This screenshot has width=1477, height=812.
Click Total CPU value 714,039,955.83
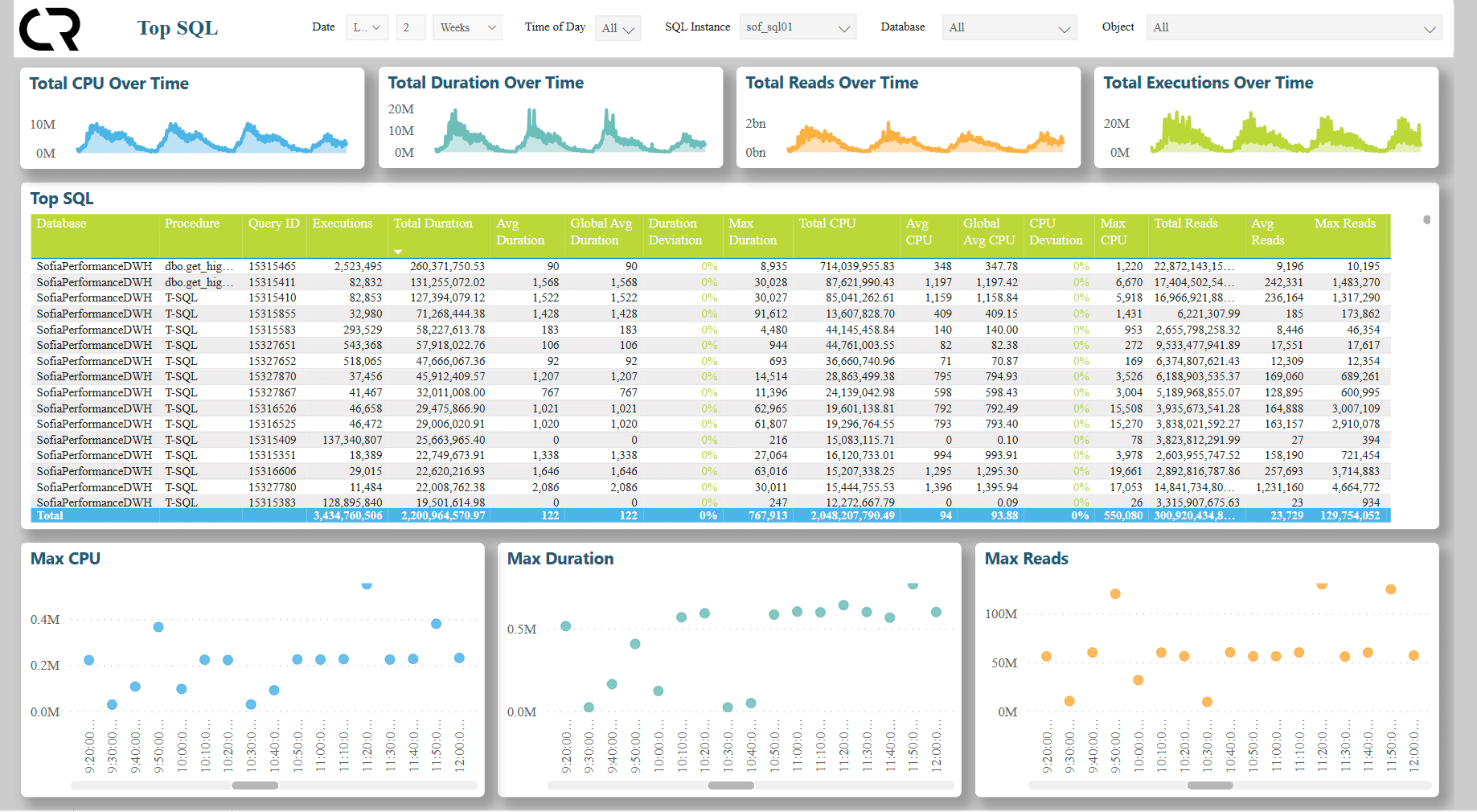tap(857, 266)
